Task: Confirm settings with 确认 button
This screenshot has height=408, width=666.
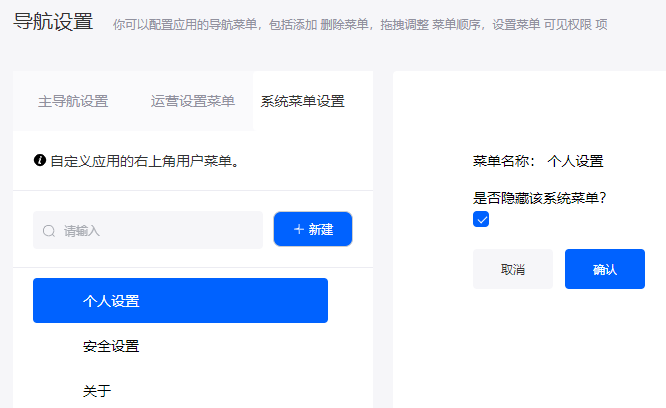Action: 605,269
